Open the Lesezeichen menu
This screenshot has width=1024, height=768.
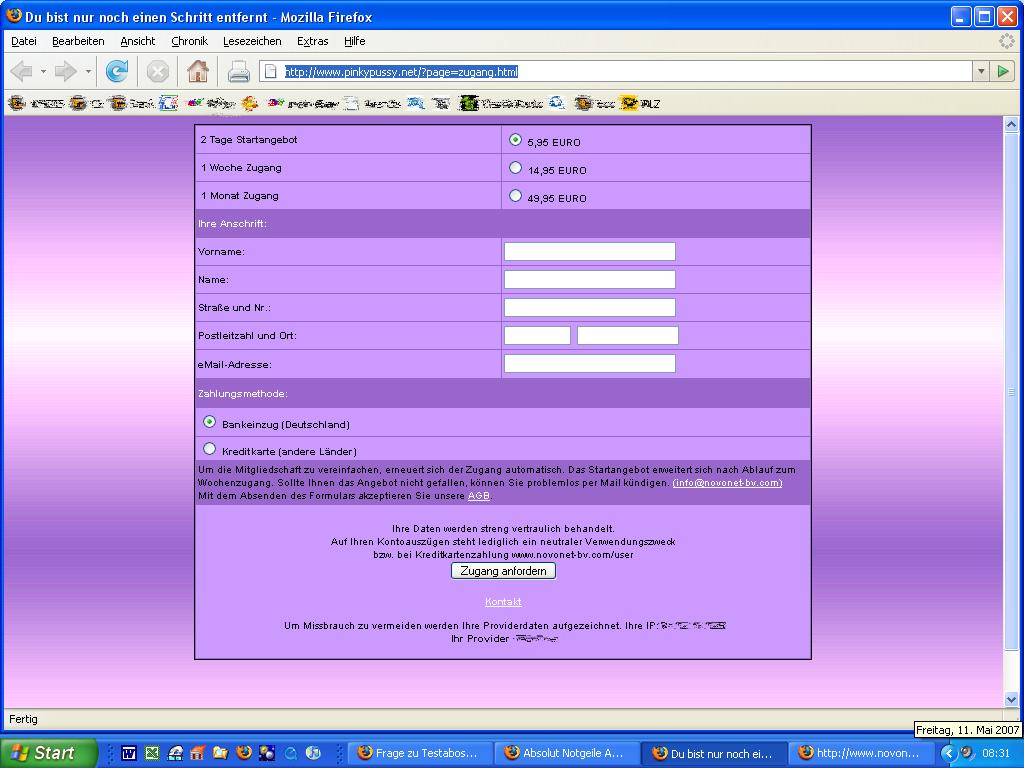tap(251, 41)
